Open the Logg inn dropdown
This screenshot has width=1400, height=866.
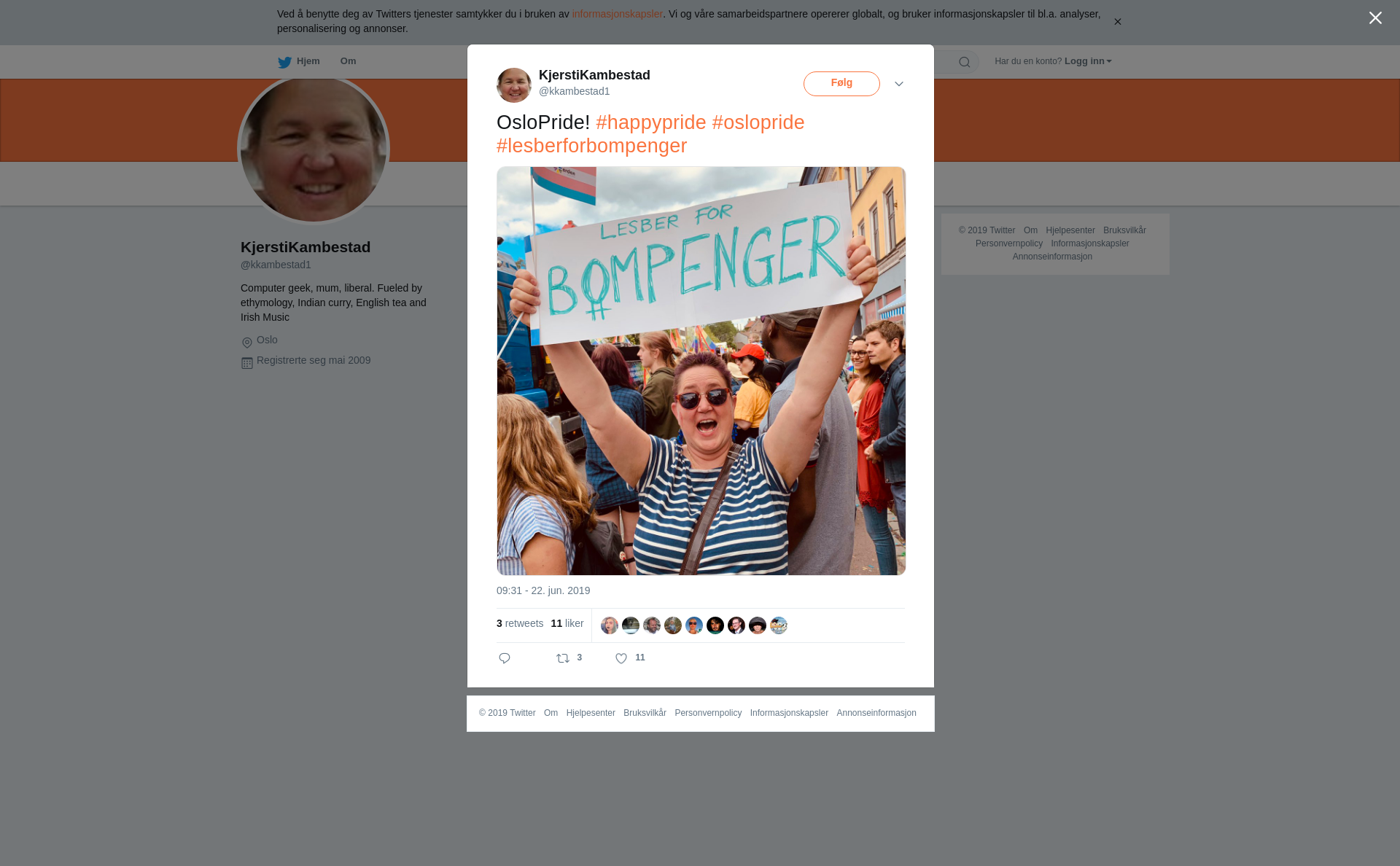1088,61
